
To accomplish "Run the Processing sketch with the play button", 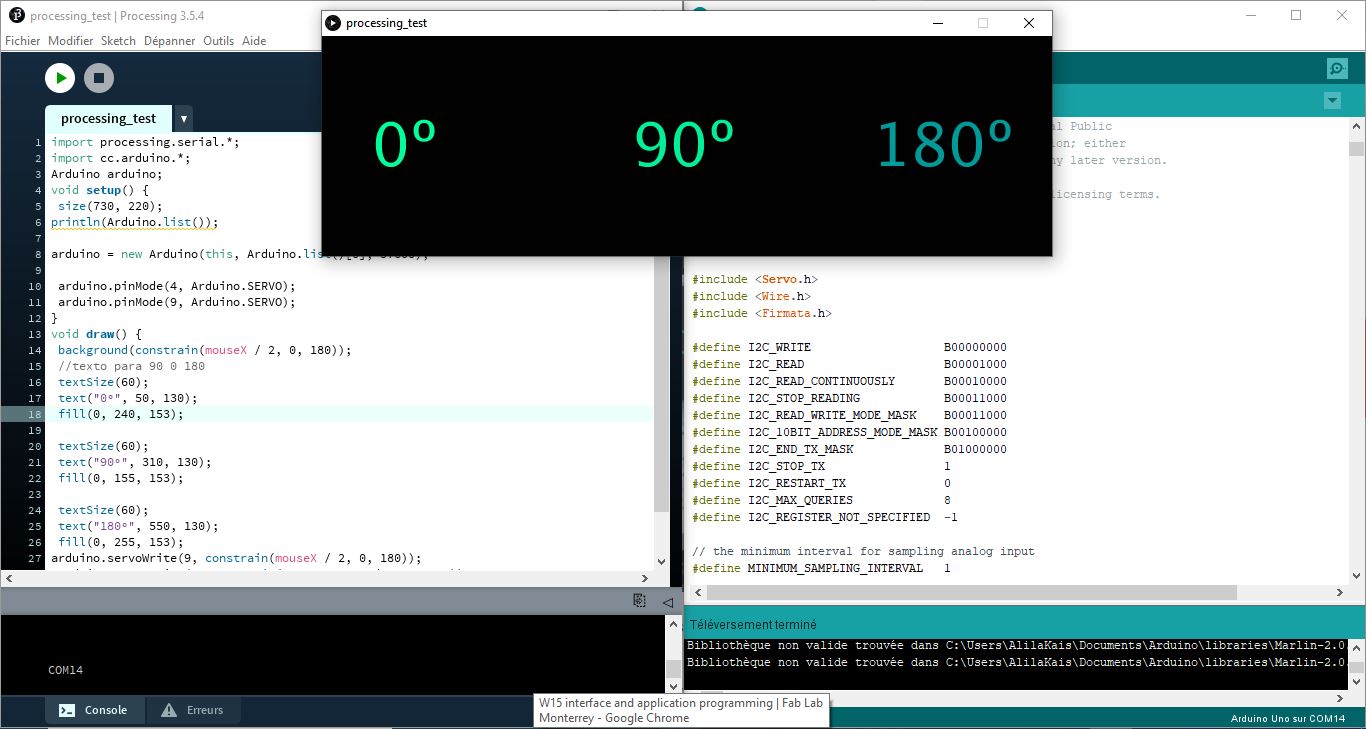I will point(60,78).
